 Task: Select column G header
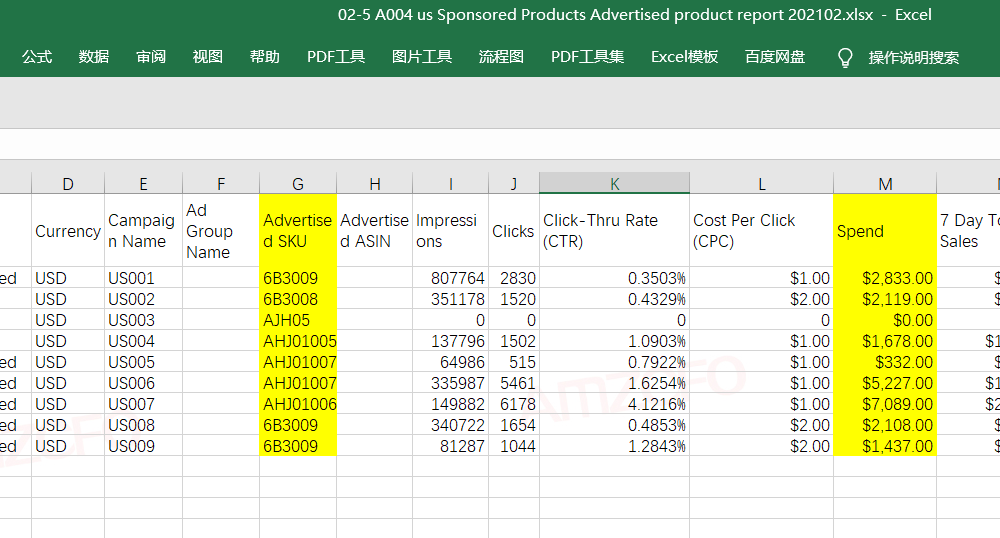coord(298,184)
